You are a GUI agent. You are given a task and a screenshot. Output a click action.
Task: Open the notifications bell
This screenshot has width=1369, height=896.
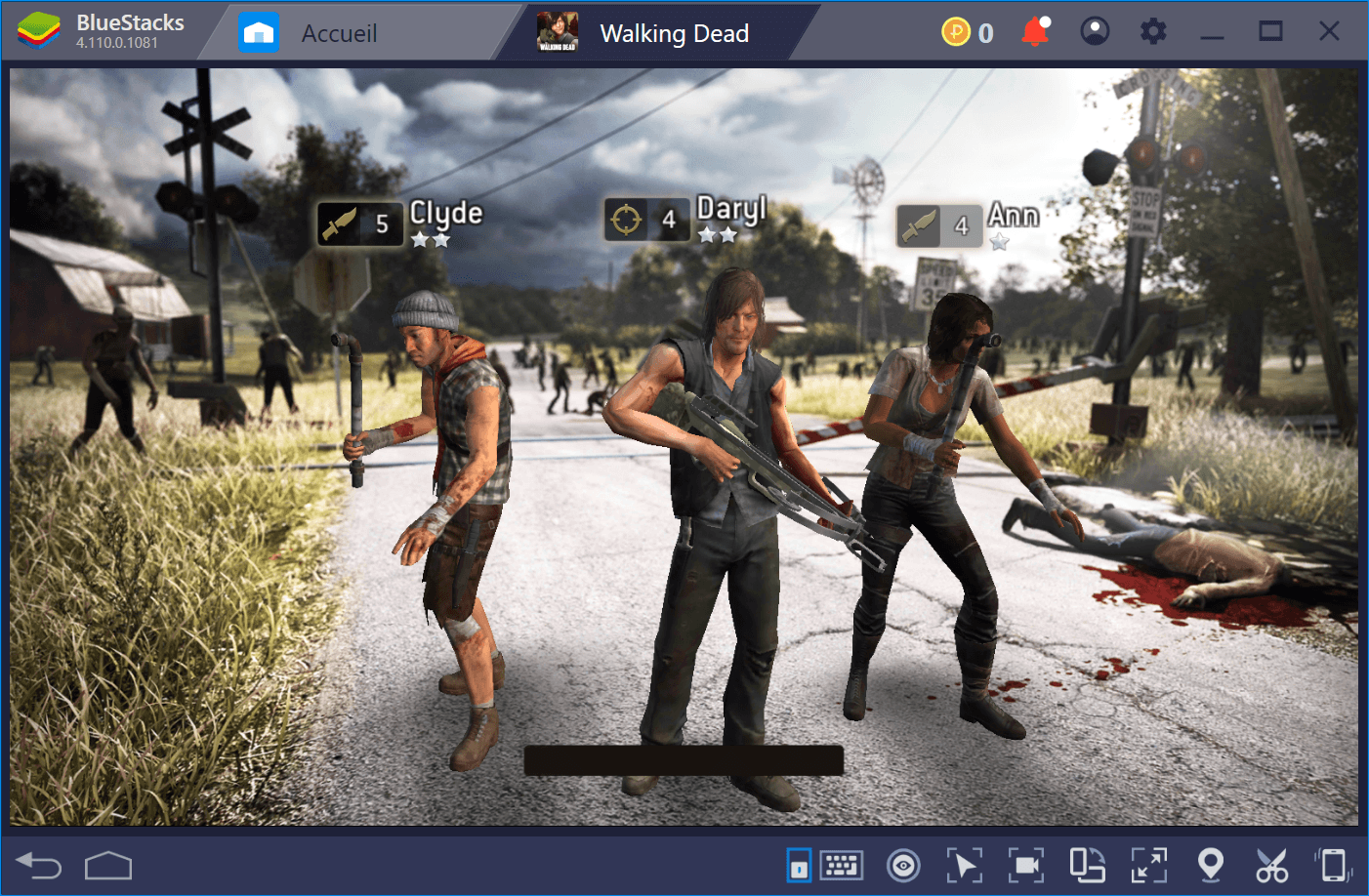pyautogui.click(x=1035, y=32)
